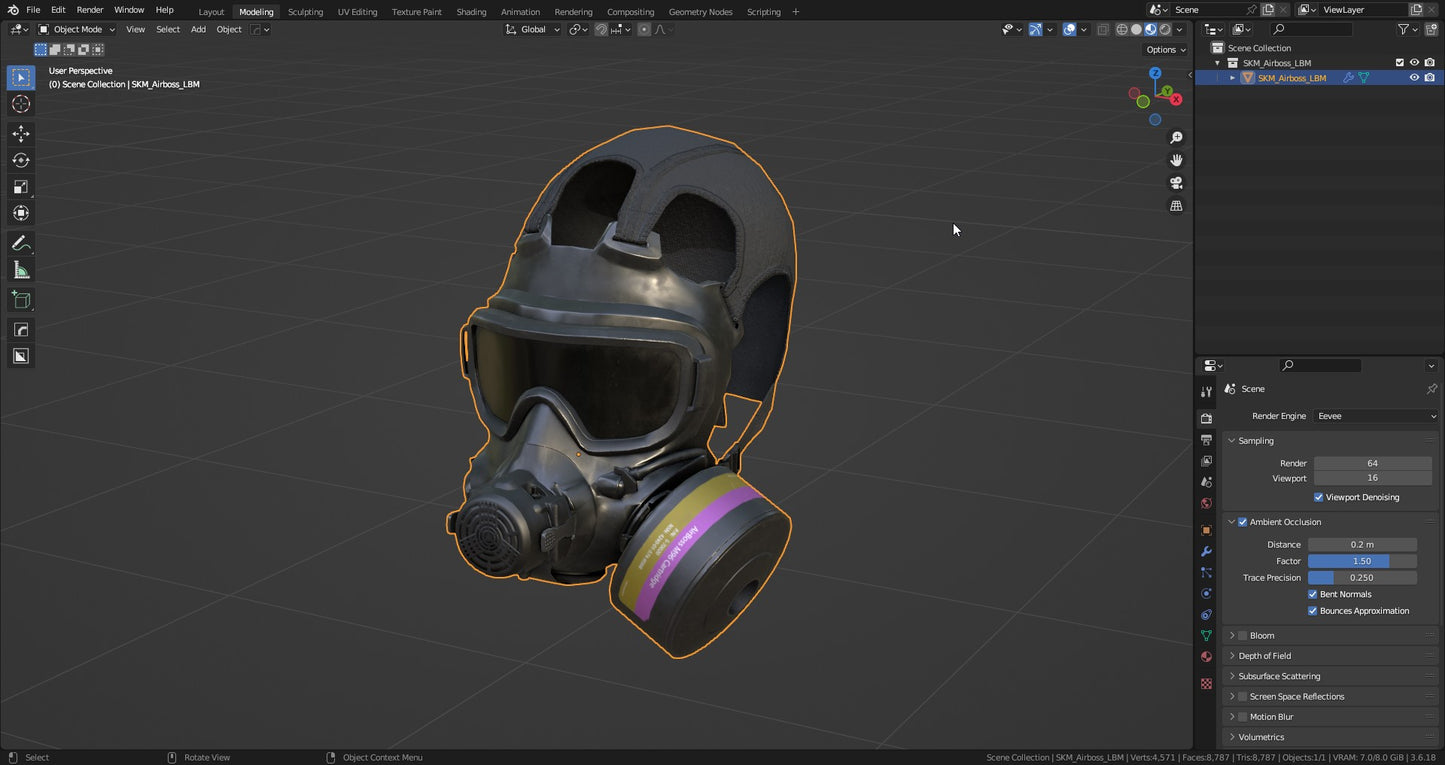Open the Render menu

coord(90,11)
